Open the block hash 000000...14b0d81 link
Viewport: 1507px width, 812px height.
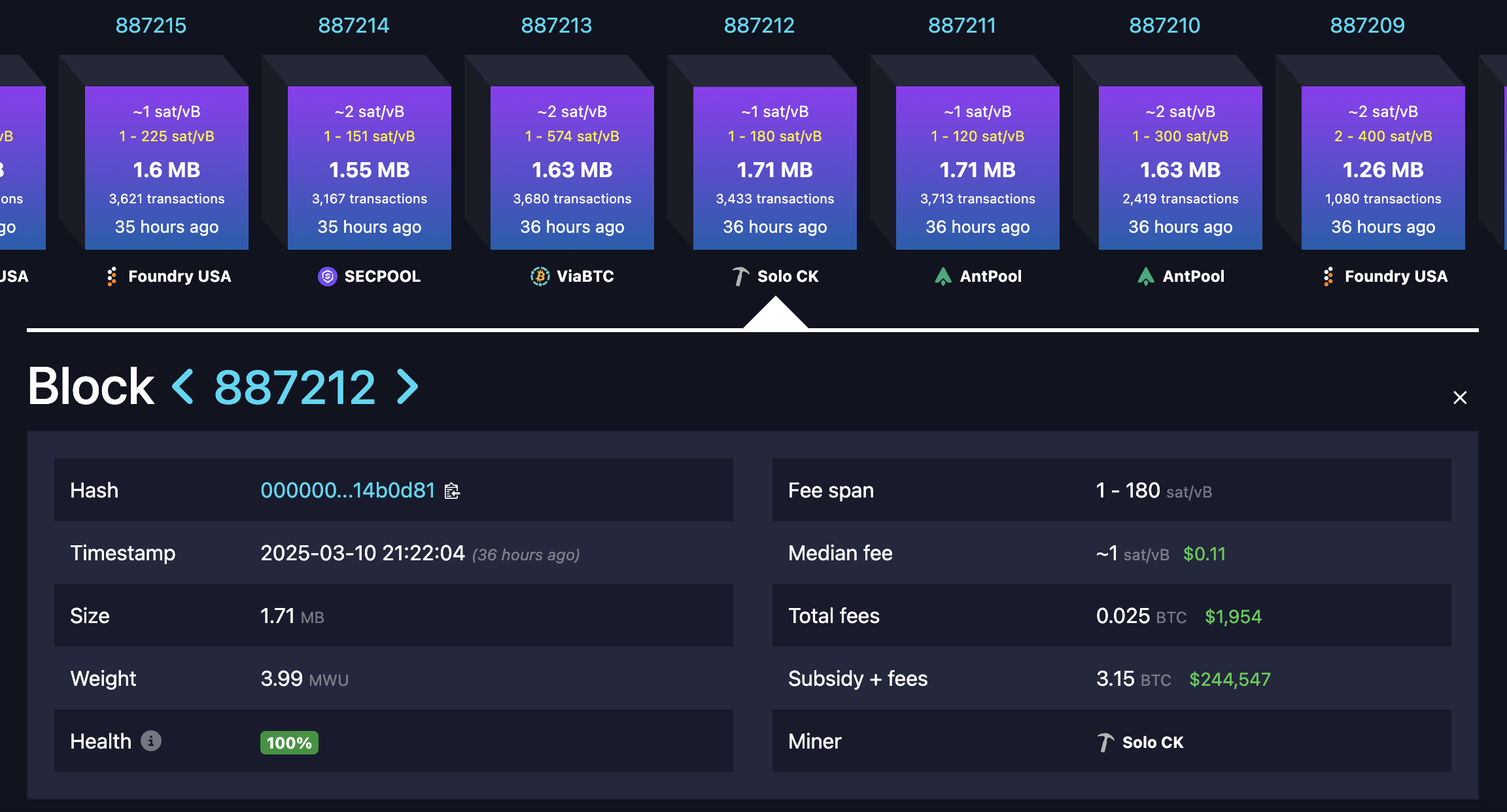347,490
